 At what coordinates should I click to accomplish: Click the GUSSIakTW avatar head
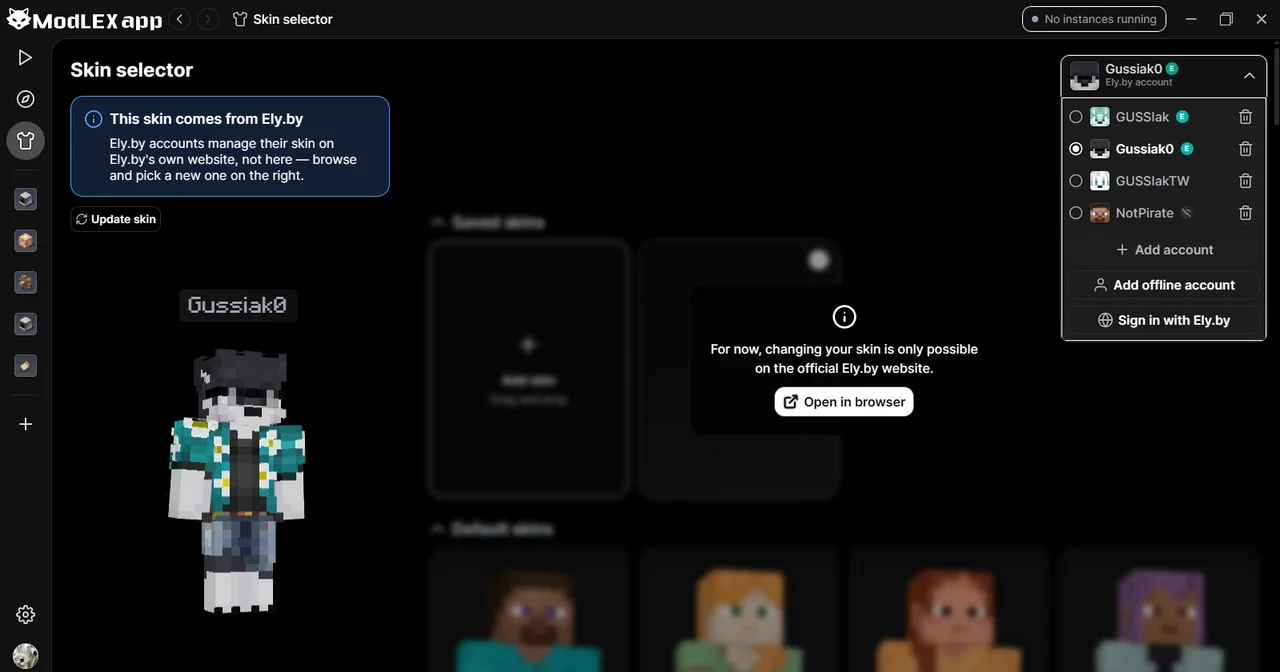[x=1100, y=181]
